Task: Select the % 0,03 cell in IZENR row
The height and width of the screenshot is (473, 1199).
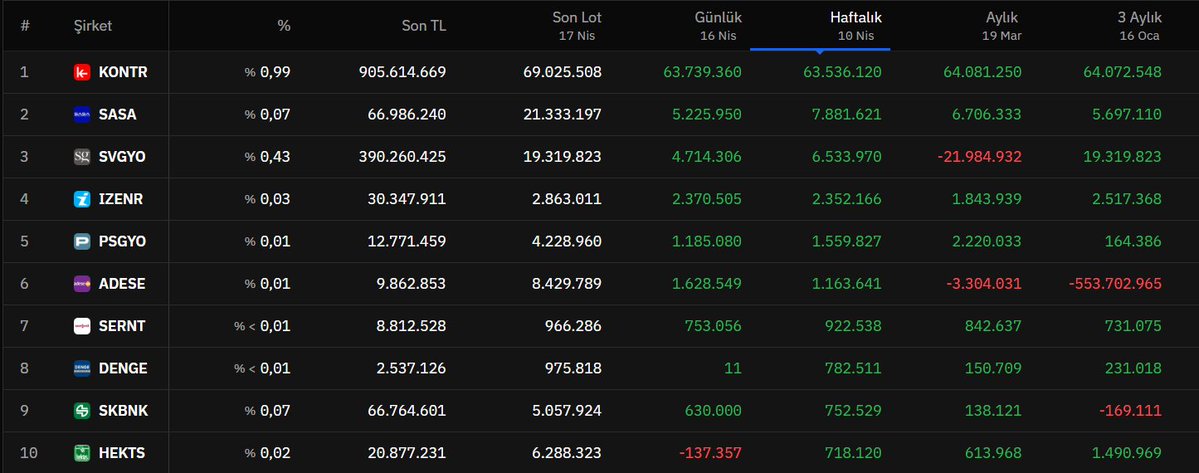Action: (268, 199)
